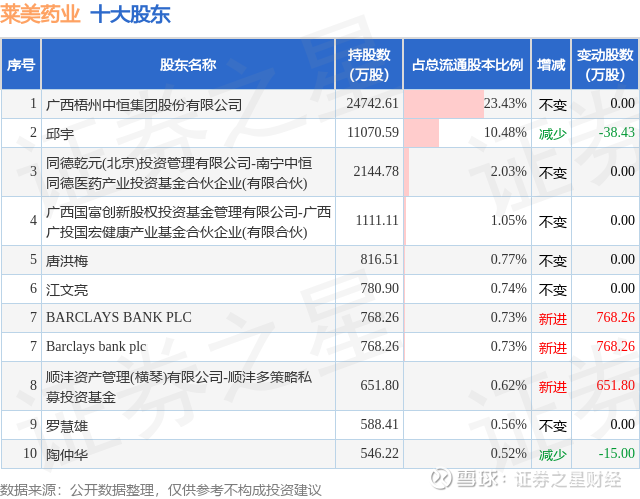Click holding value 651.80 in 持股数 column
Image resolution: width=640 pixels, height=499 pixels.
tap(379, 386)
